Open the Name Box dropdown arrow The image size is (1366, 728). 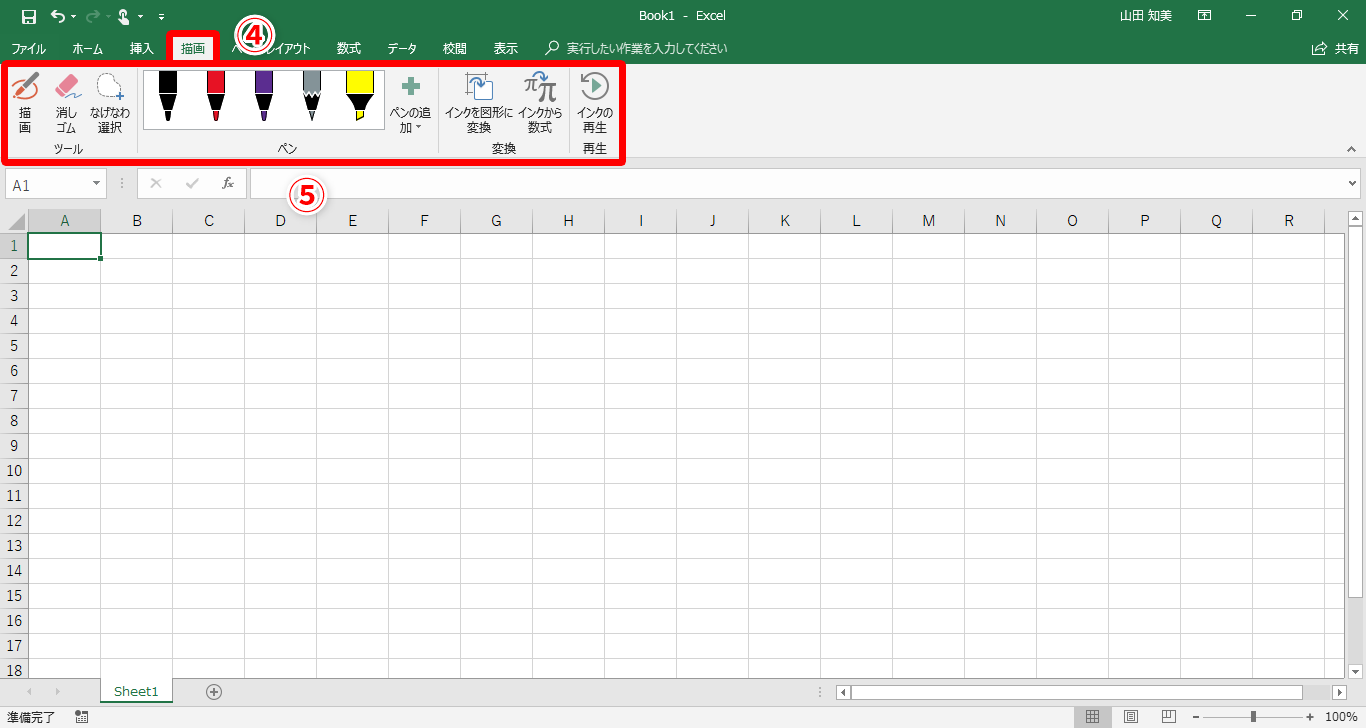(x=97, y=184)
